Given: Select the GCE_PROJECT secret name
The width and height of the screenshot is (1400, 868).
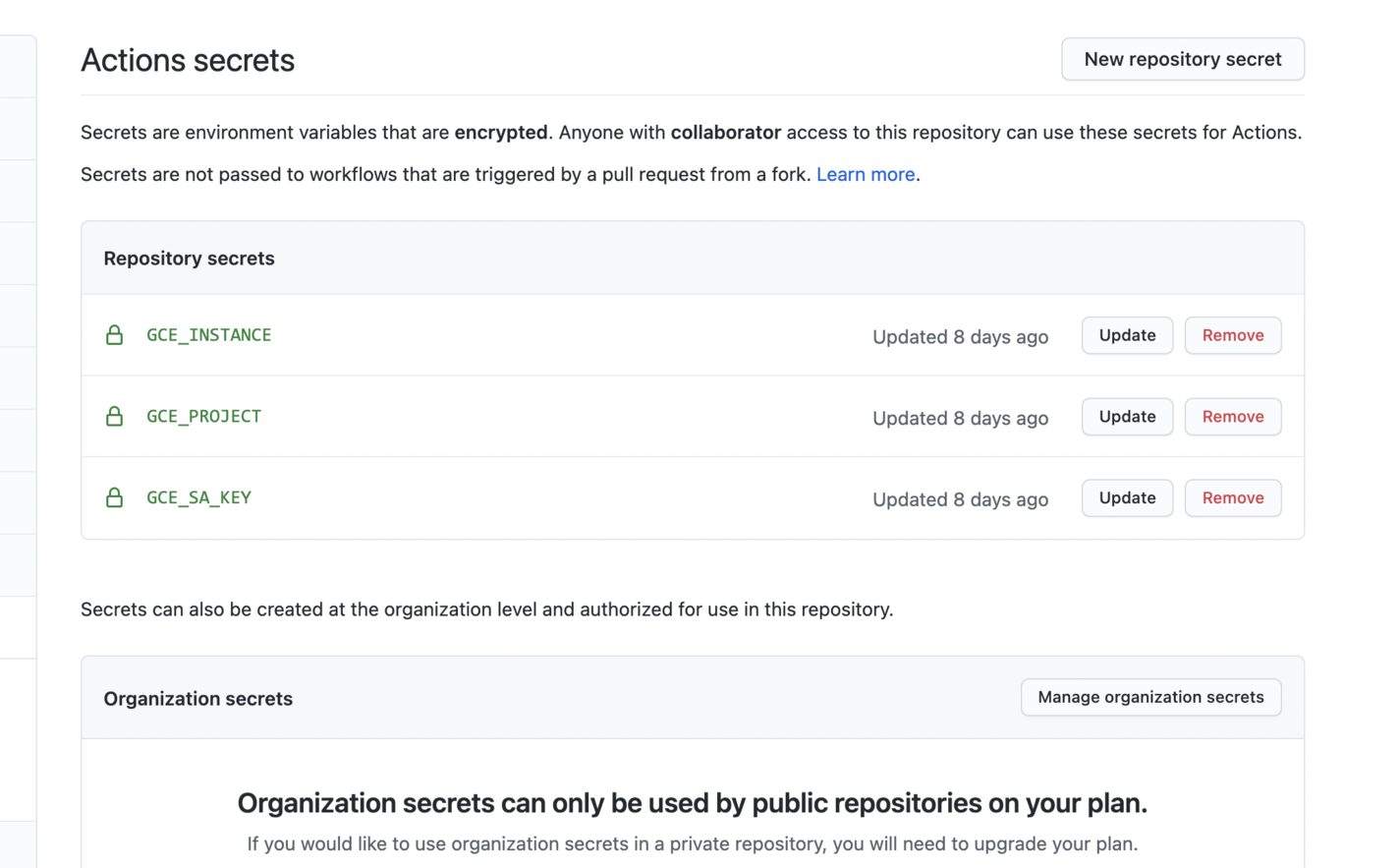Looking at the screenshot, I should pos(204,416).
